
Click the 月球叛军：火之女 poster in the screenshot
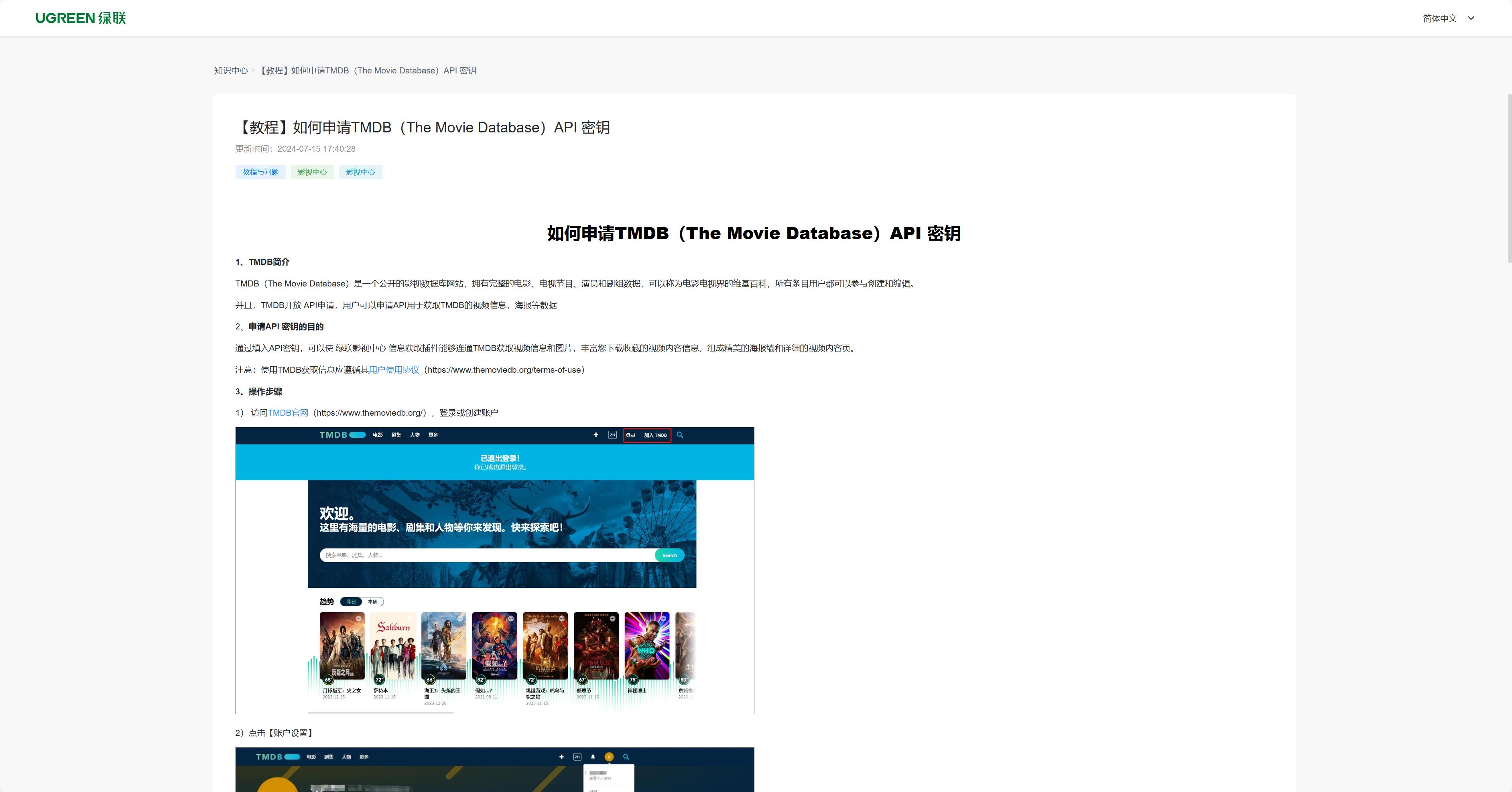342,646
